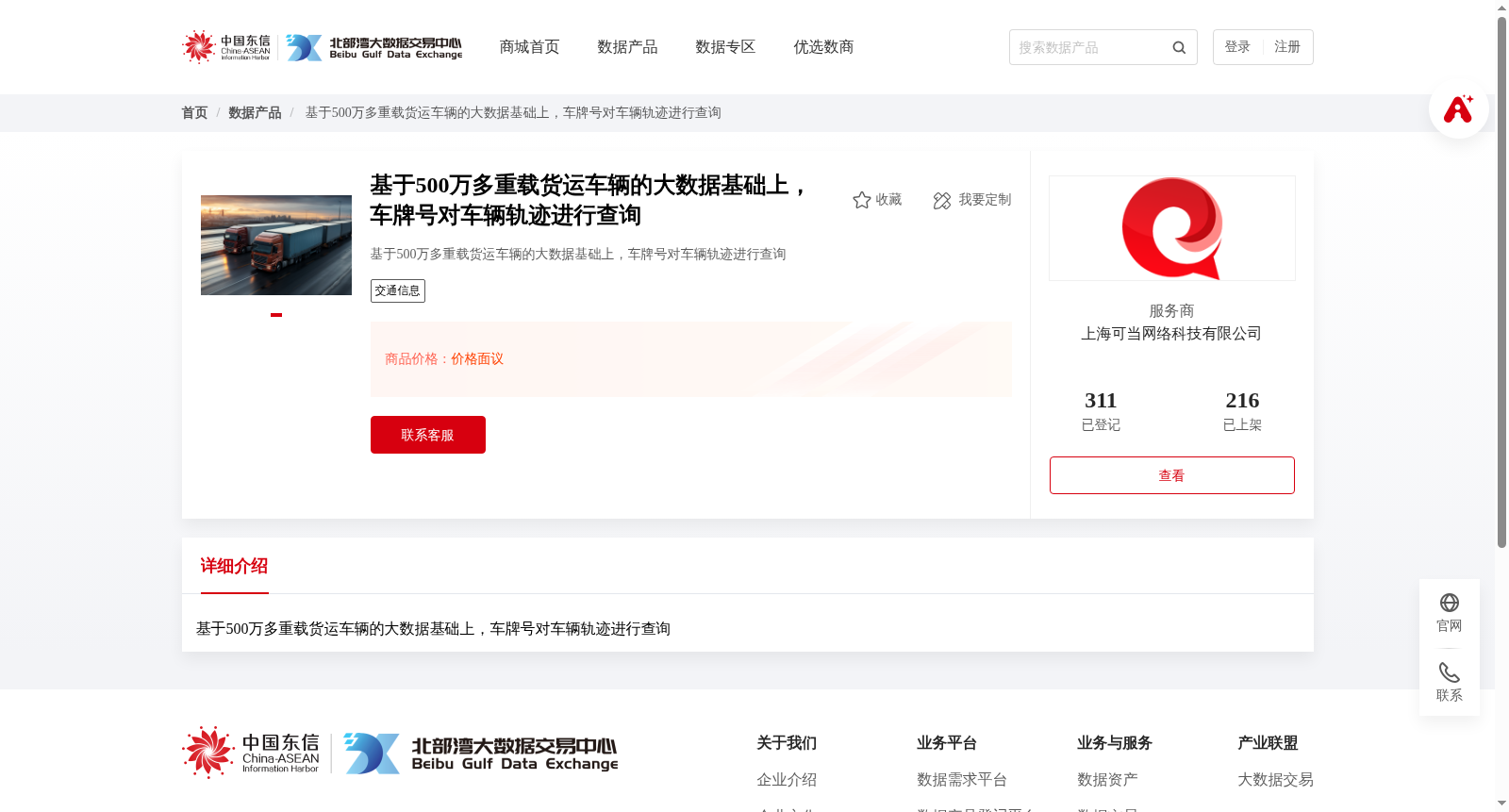Open 数据专区 navigation item
The height and width of the screenshot is (812, 1509).
725,47
